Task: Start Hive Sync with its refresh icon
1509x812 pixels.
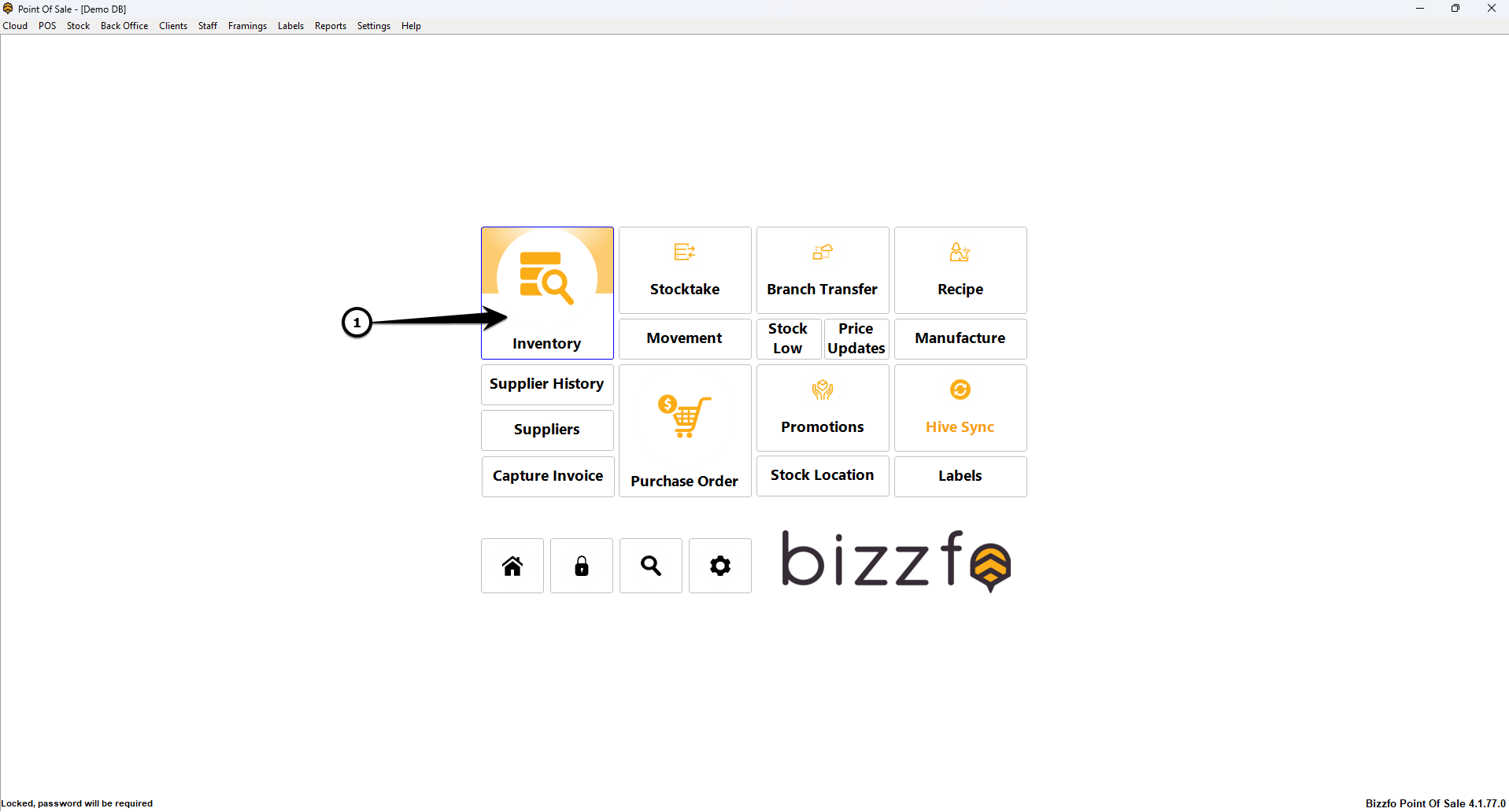Action: [x=960, y=389]
